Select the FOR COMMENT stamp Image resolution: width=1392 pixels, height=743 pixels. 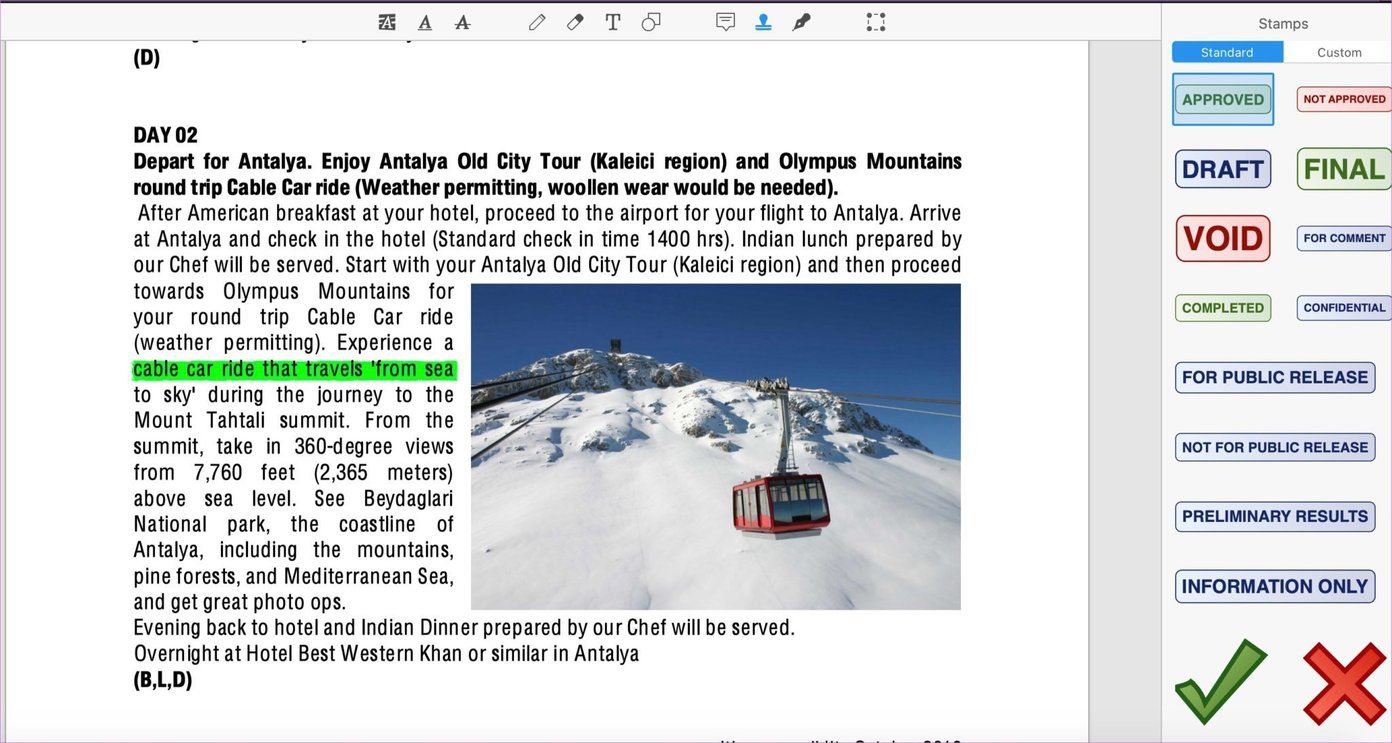point(1344,238)
